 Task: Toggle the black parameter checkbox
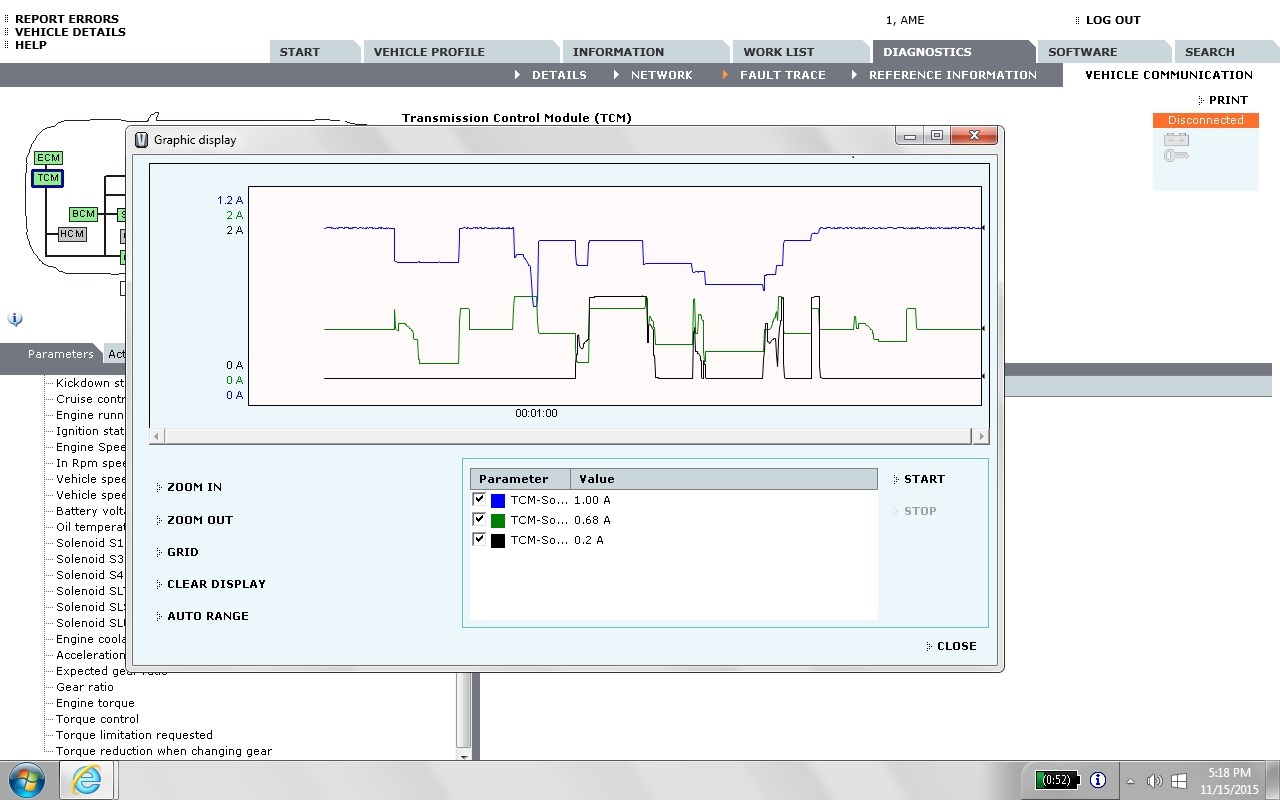[x=478, y=539]
